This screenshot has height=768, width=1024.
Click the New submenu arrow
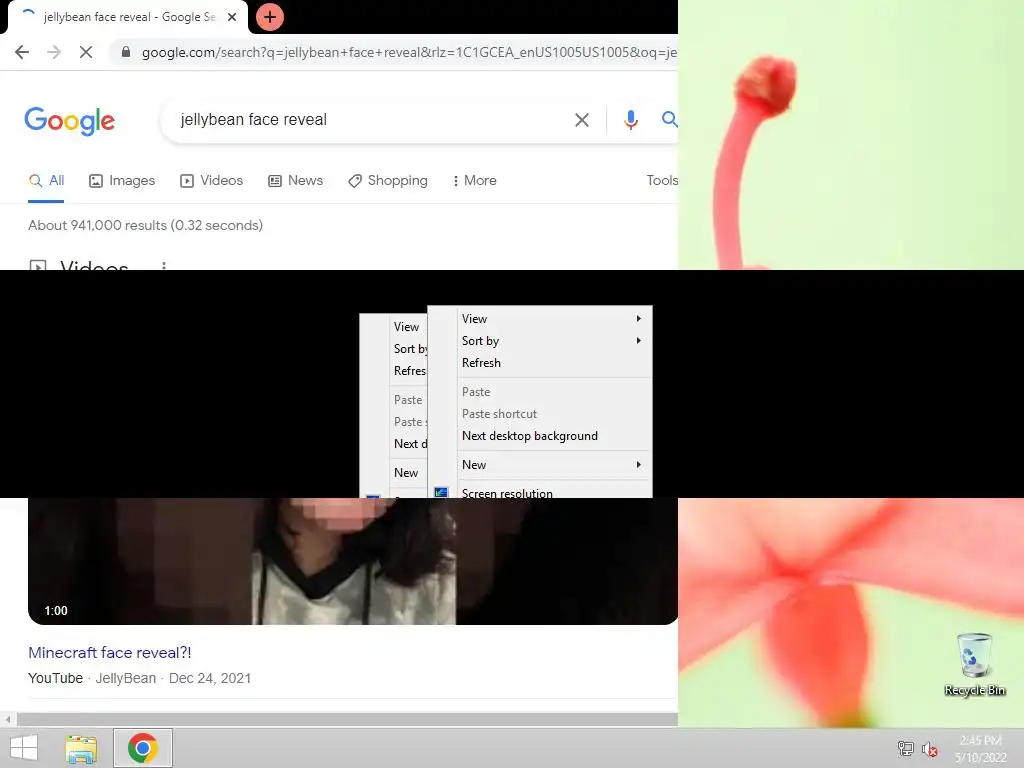pos(639,465)
